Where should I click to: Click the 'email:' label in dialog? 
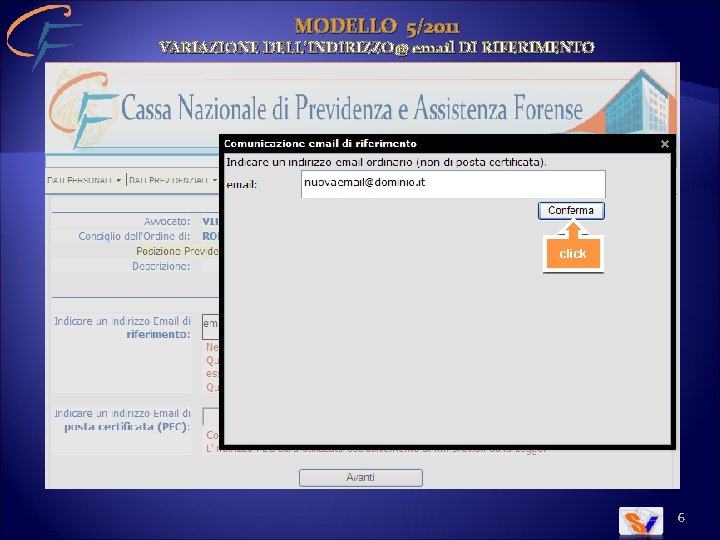(242, 185)
